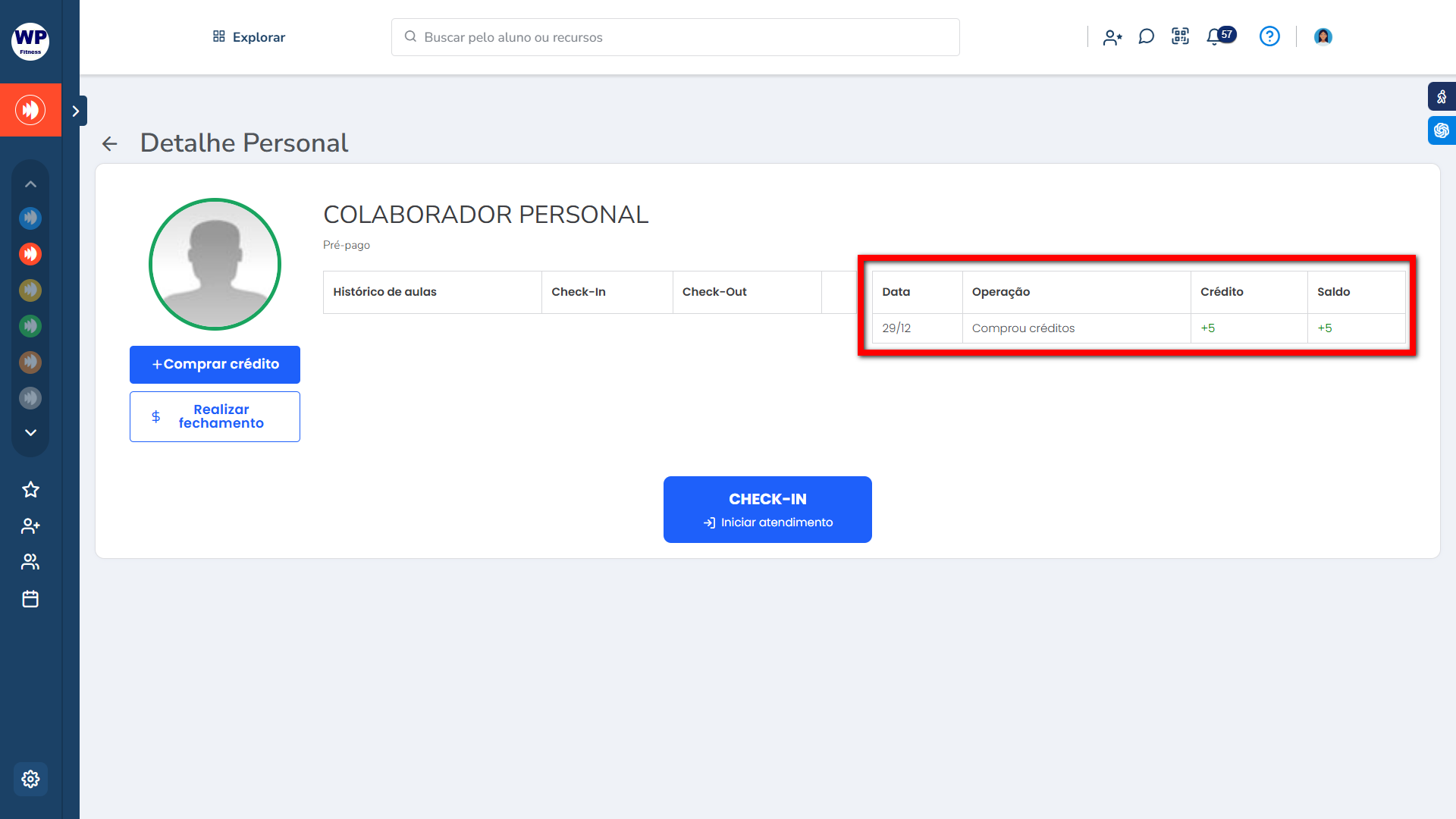This screenshot has height=819, width=1456.
Task: Click the add new person icon in the top bar
Action: coord(1112,37)
